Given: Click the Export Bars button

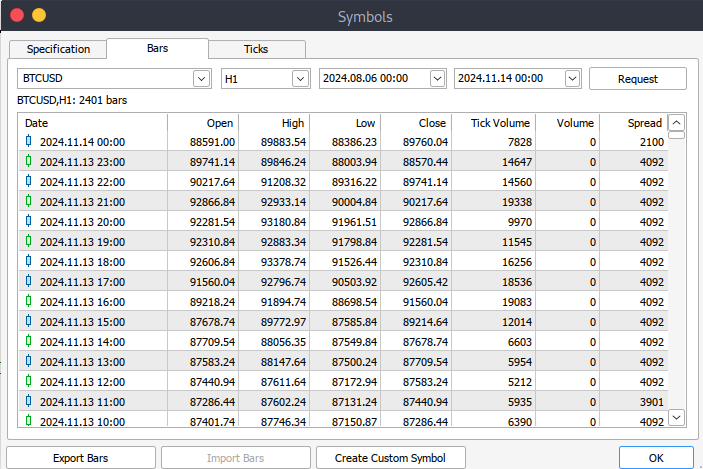Looking at the screenshot, I should point(80,458).
